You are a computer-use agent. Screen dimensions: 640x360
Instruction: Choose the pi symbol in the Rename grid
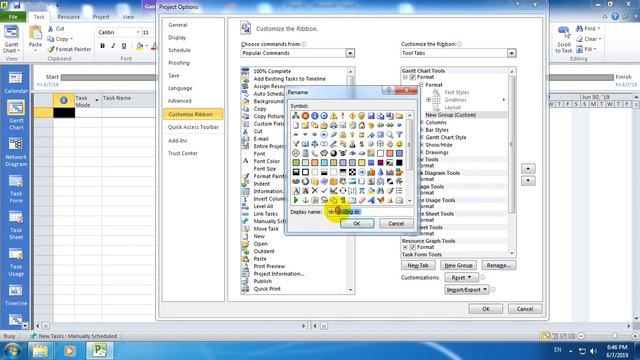(362, 191)
